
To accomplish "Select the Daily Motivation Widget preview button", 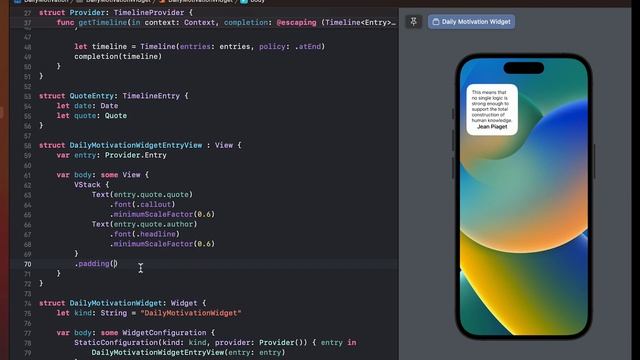I will tap(471, 22).
